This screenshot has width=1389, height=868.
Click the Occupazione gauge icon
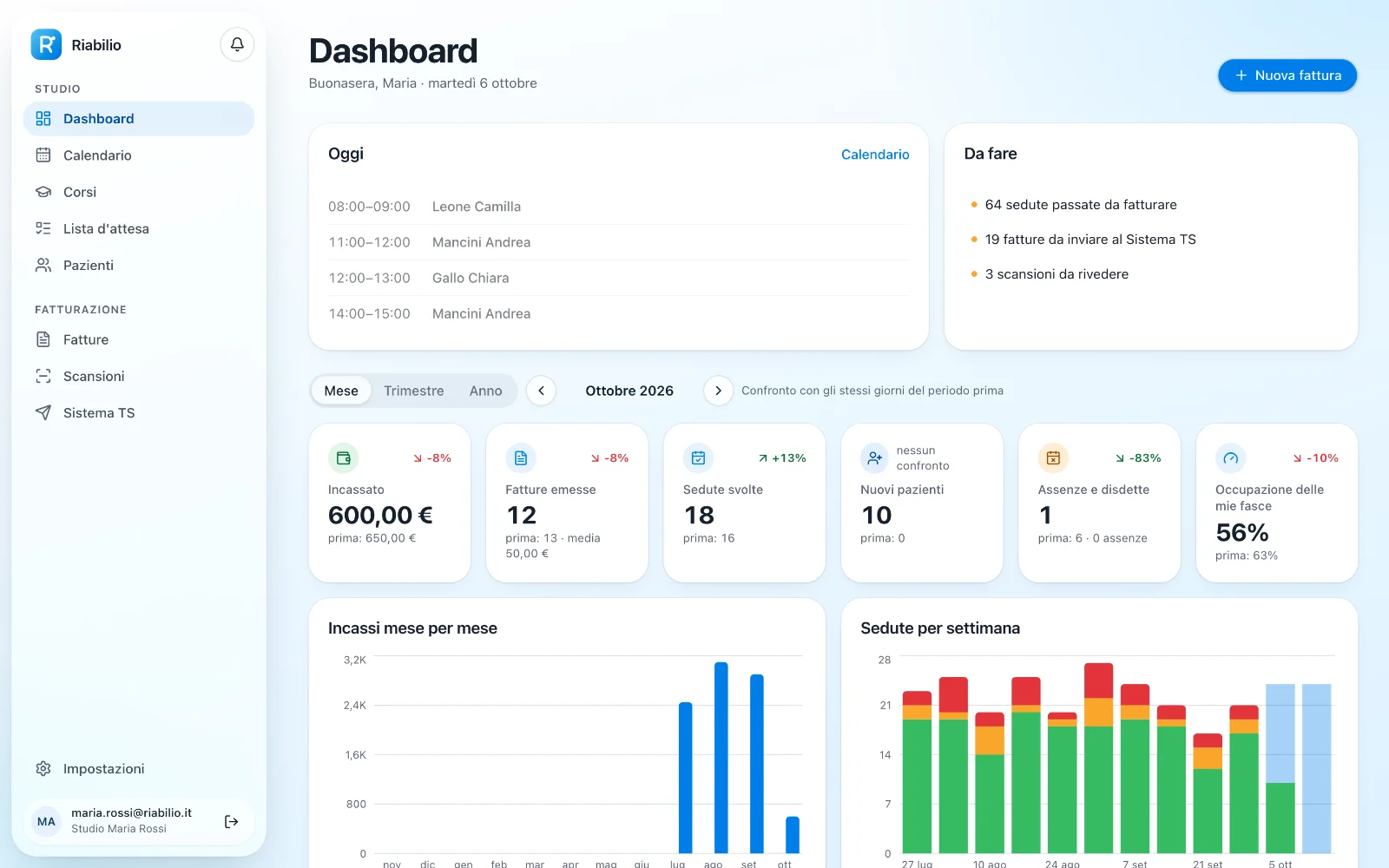[1230, 457]
